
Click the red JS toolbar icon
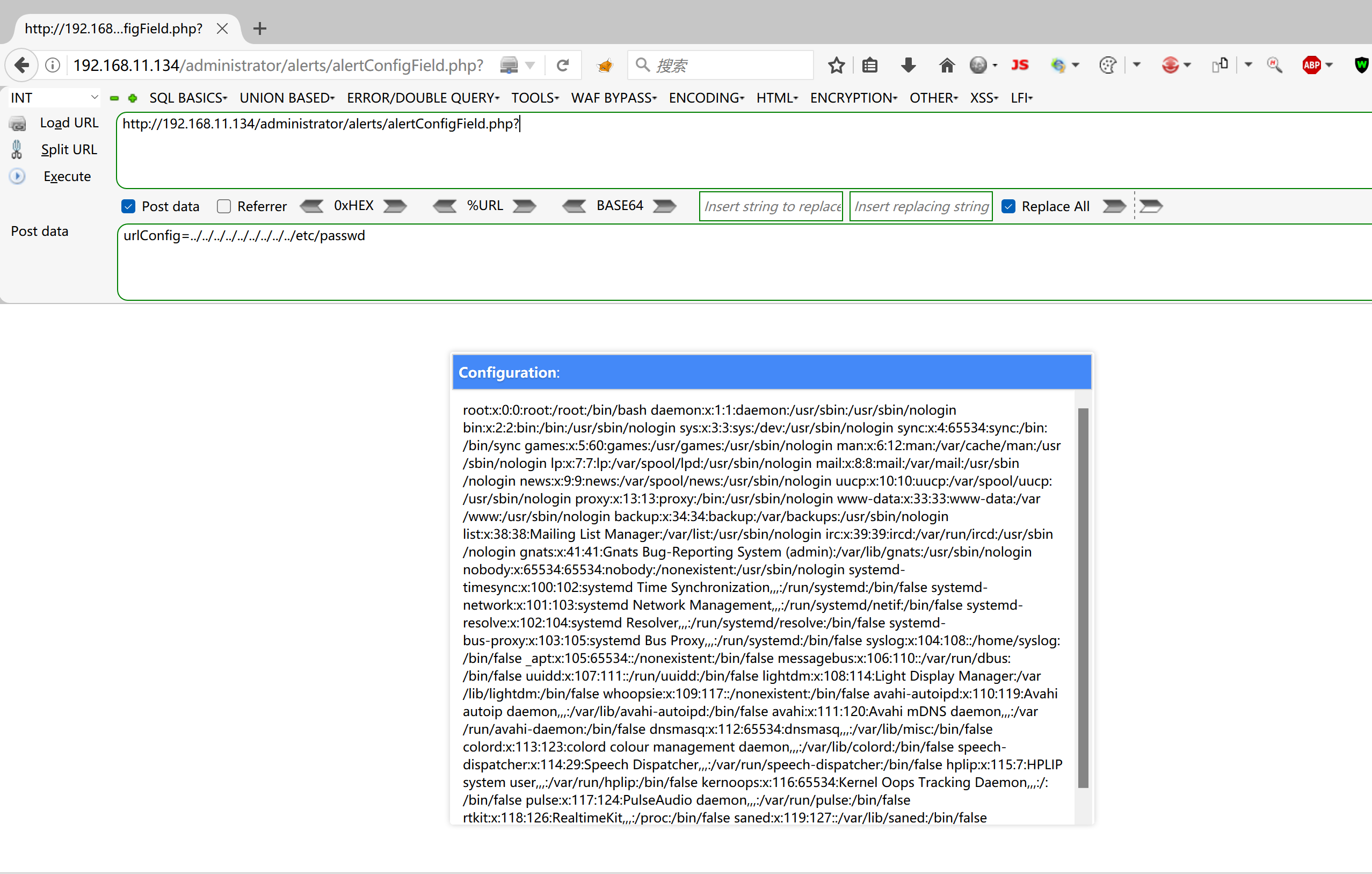click(x=1019, y=65)
